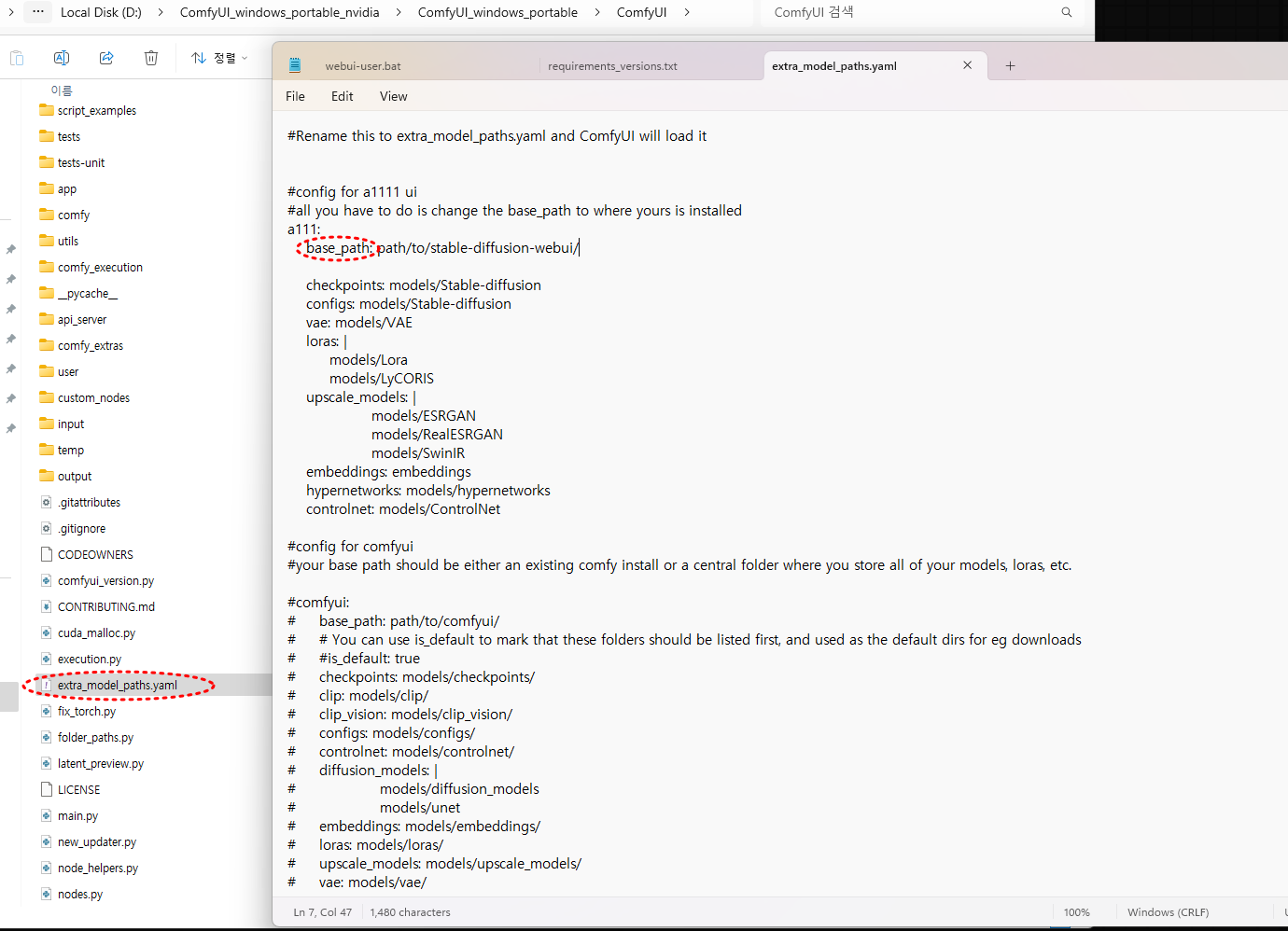Select the fix_torch.py file icon
Image resolution: width=1288 pixels, height=931 pixels.
(x=47, y=711)
